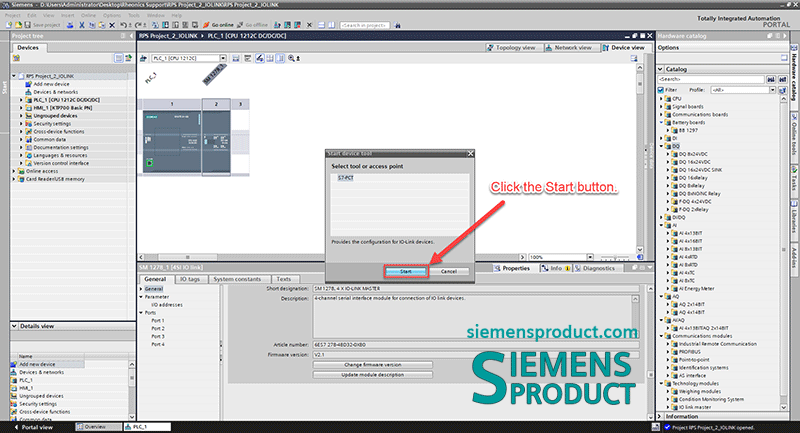The width and height of the screenshot is (800, 433).
Task: Click the Delete X icon beside Paste
Action: click(x=112, y=24)
